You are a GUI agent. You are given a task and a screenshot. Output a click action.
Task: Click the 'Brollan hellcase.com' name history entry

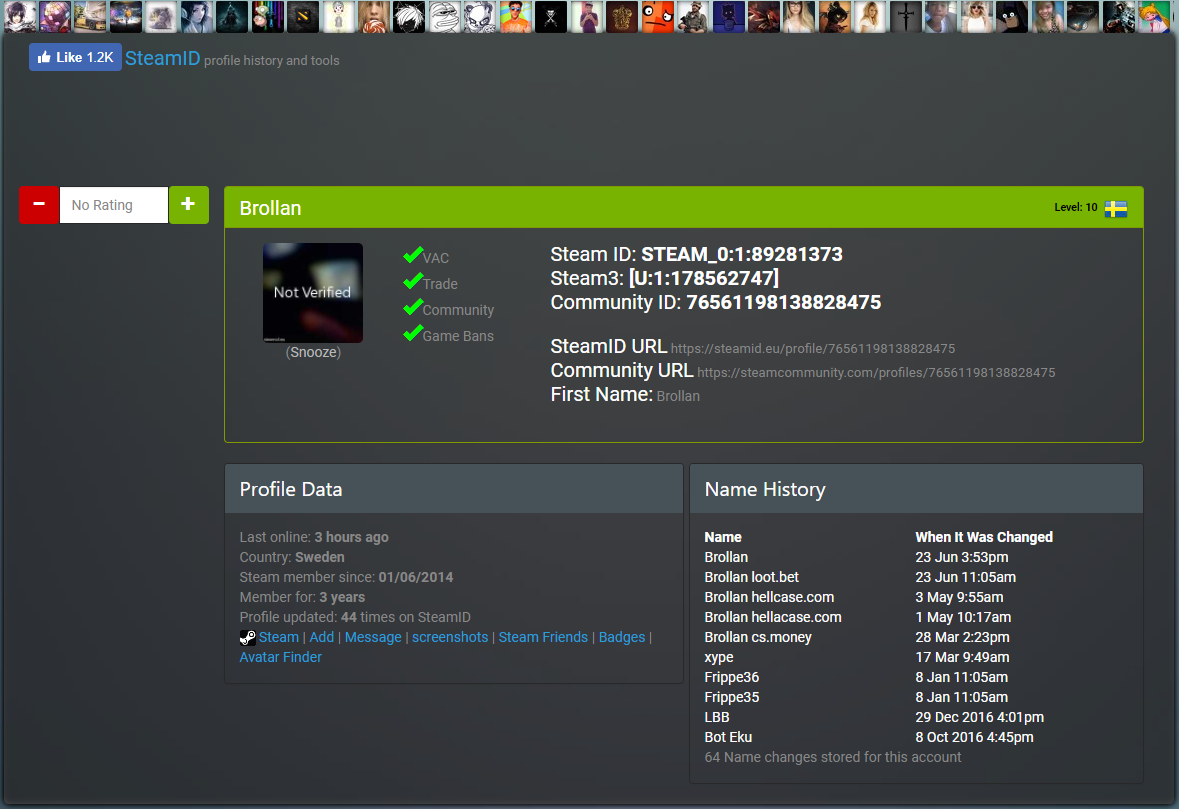click(769, 597)
